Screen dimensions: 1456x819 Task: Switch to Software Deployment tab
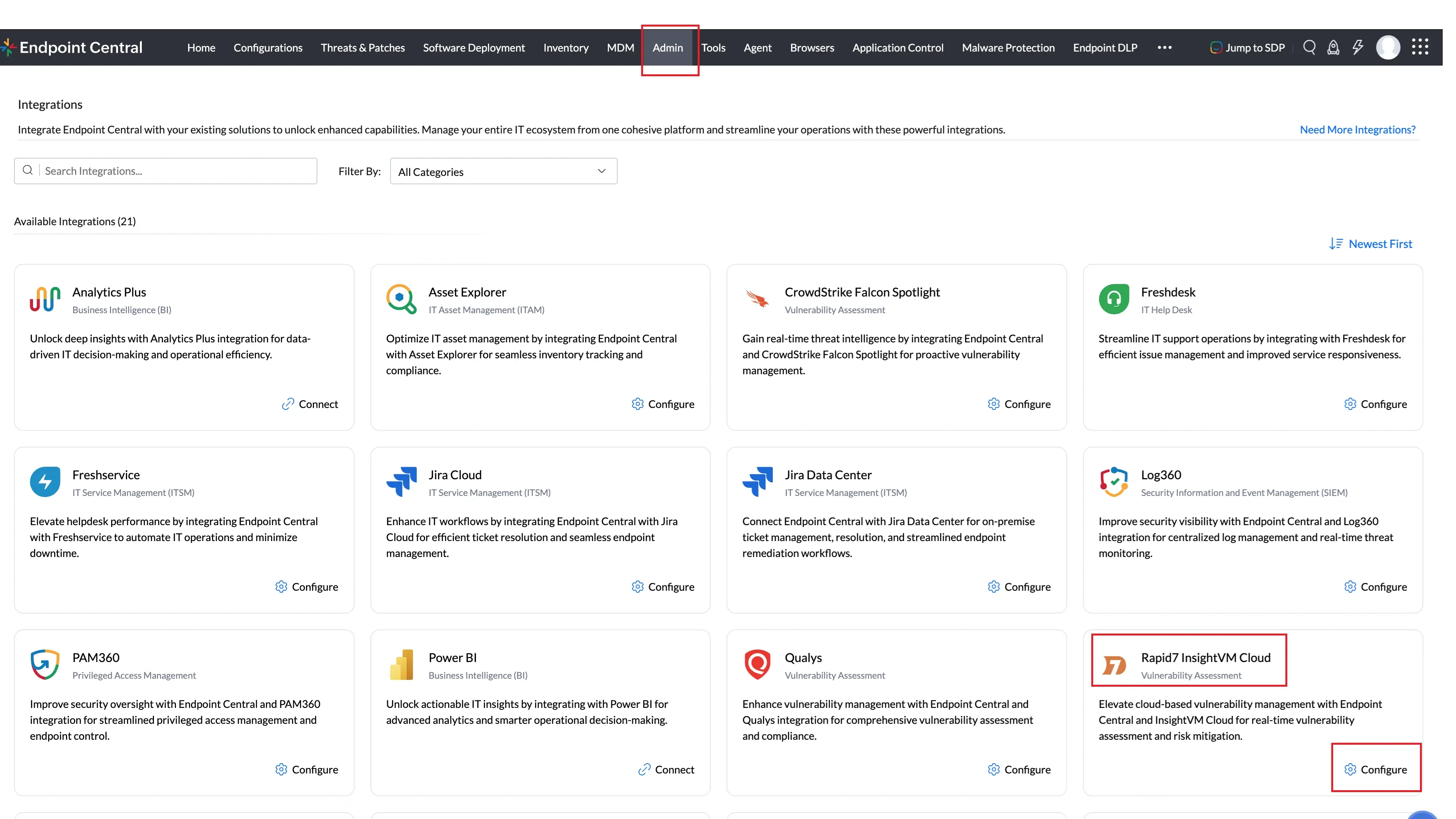[x=474, y=47]
